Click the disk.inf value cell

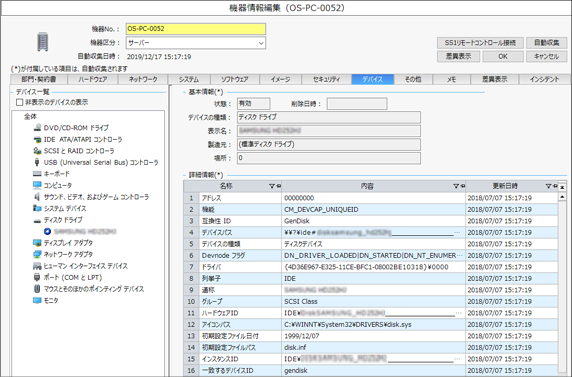coord(373,347)
